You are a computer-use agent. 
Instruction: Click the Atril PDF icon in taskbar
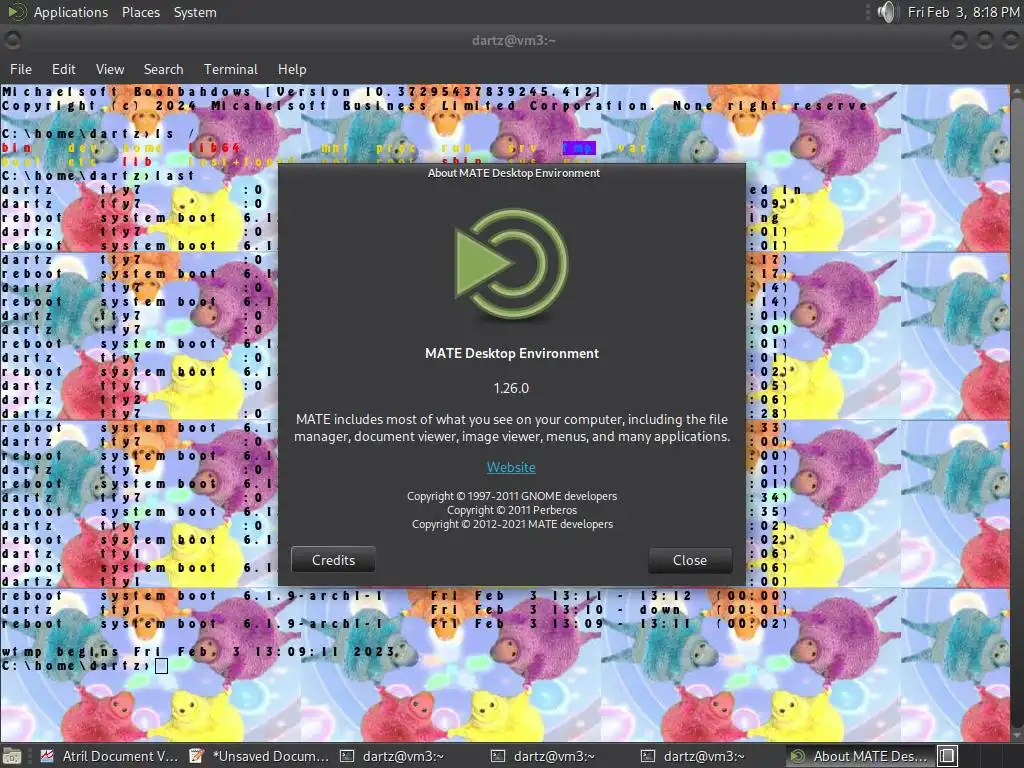click(x=47, y=756)
